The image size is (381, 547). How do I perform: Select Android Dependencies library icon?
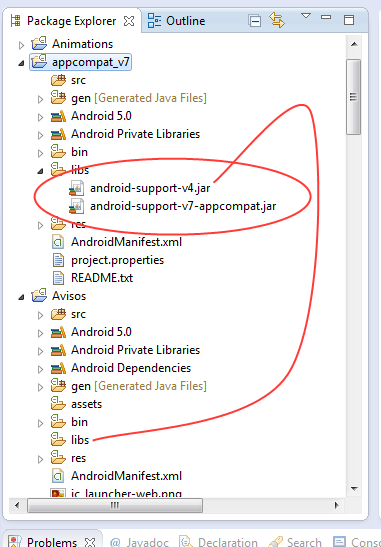[58, 368]
